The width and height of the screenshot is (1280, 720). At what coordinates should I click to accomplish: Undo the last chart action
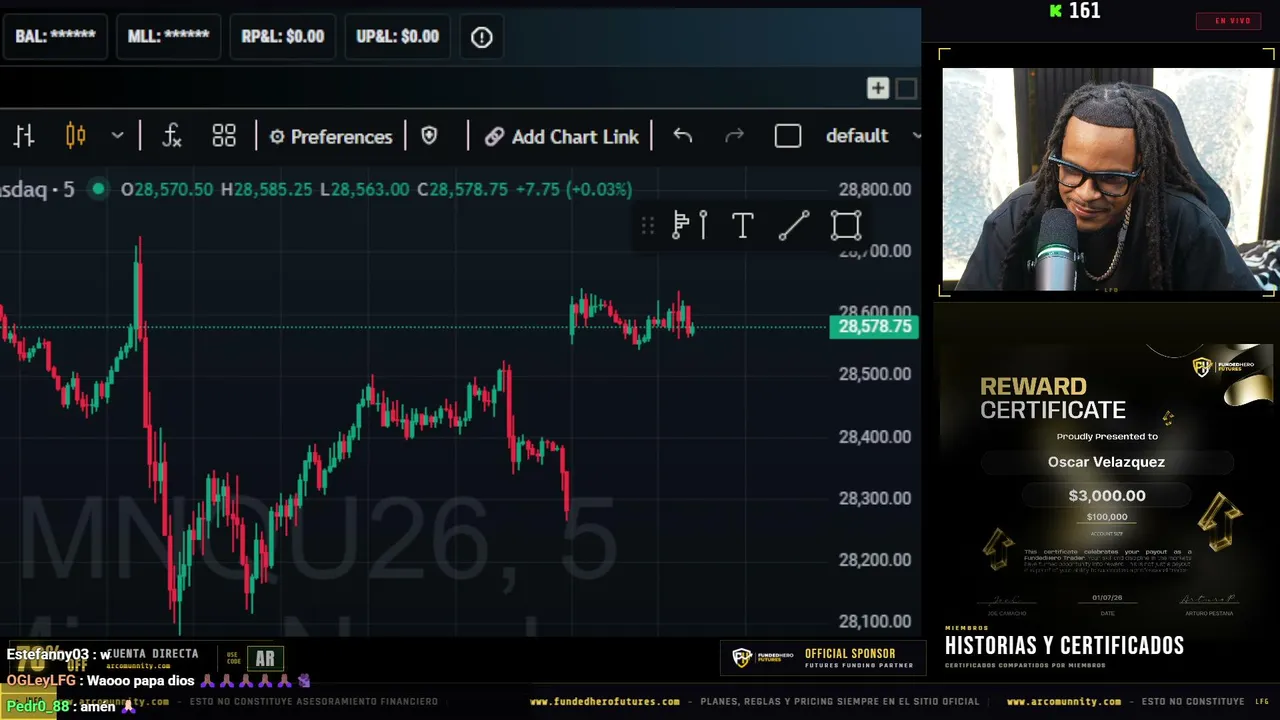(x=683, y=136)
